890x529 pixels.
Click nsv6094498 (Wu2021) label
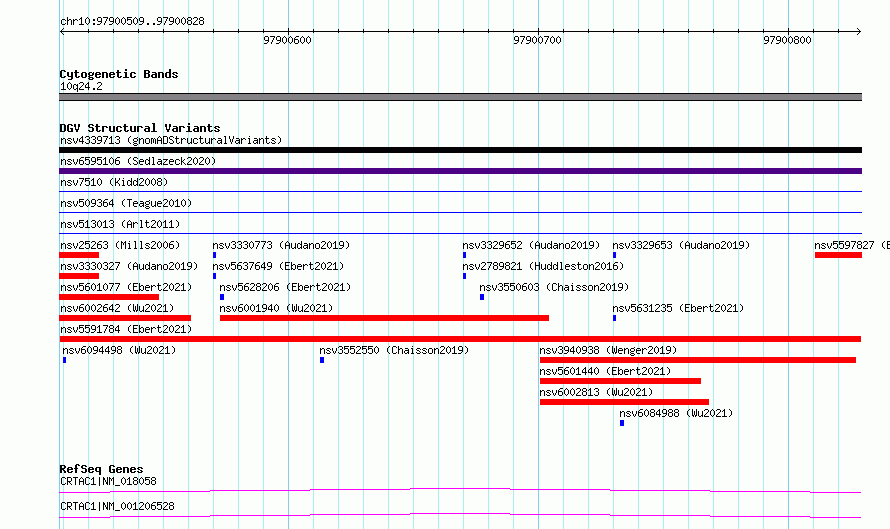pos(119,350)
